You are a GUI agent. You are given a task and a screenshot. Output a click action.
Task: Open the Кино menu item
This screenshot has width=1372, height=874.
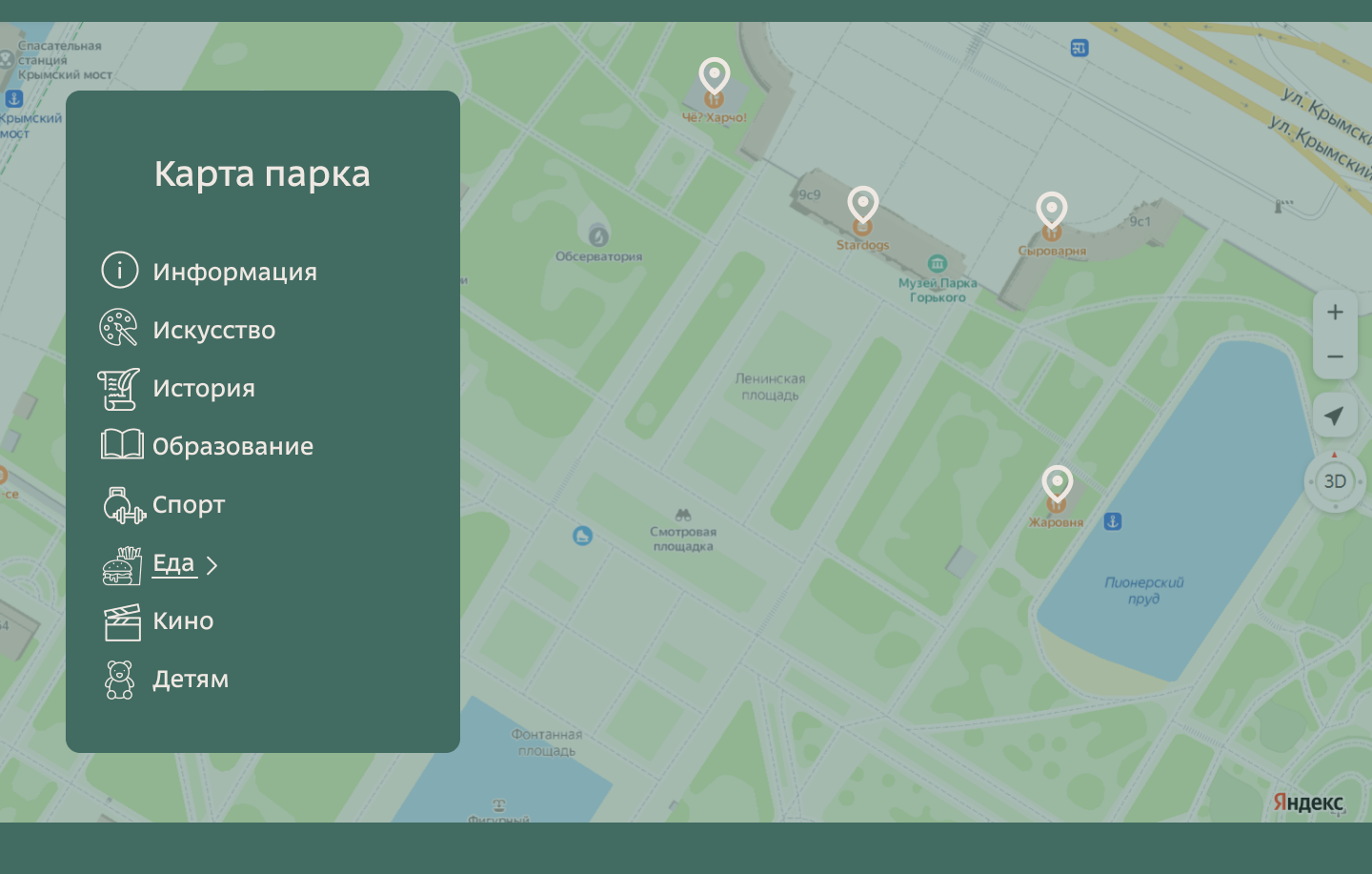pyautogui.click(x=183, y=621)
